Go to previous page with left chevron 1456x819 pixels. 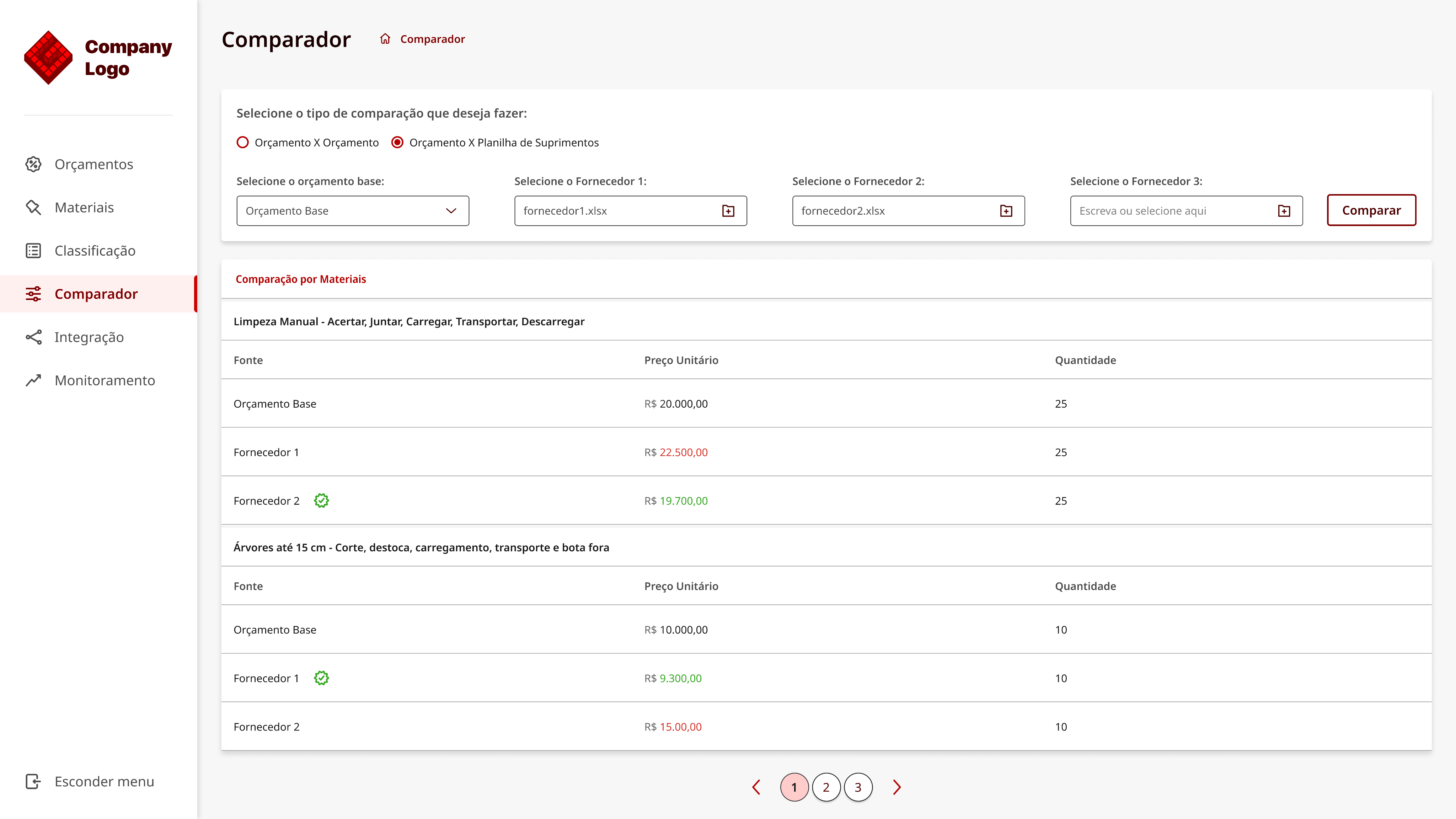pos(756,787)
